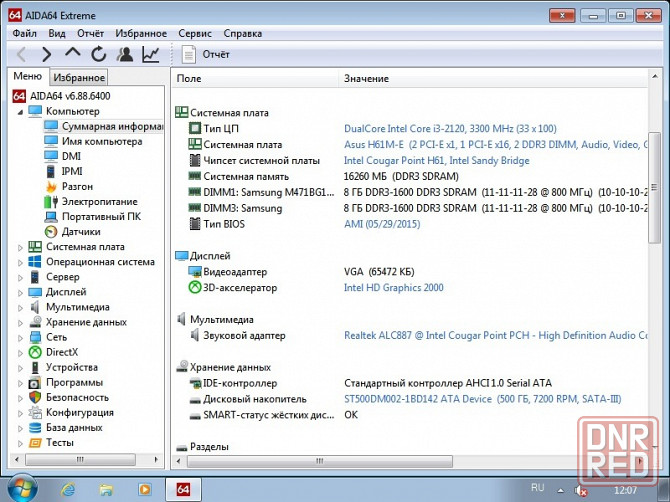This screenshot has width=670, height=502.
Task: Select the DMI icon in the tree
Action: click(x=51, y=156)
